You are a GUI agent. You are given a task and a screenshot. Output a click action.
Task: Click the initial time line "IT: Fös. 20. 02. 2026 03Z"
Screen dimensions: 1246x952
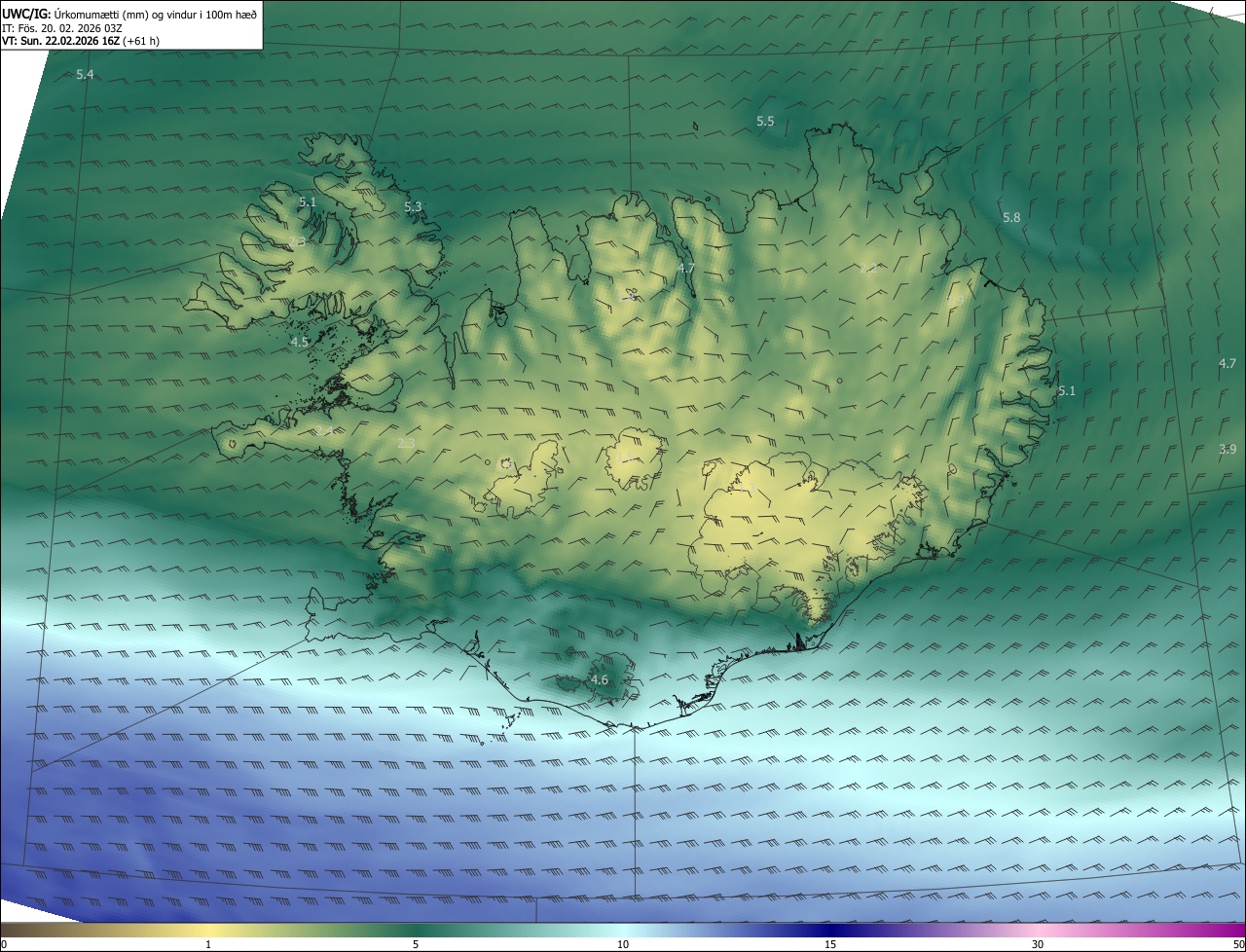tap(62, 28)
